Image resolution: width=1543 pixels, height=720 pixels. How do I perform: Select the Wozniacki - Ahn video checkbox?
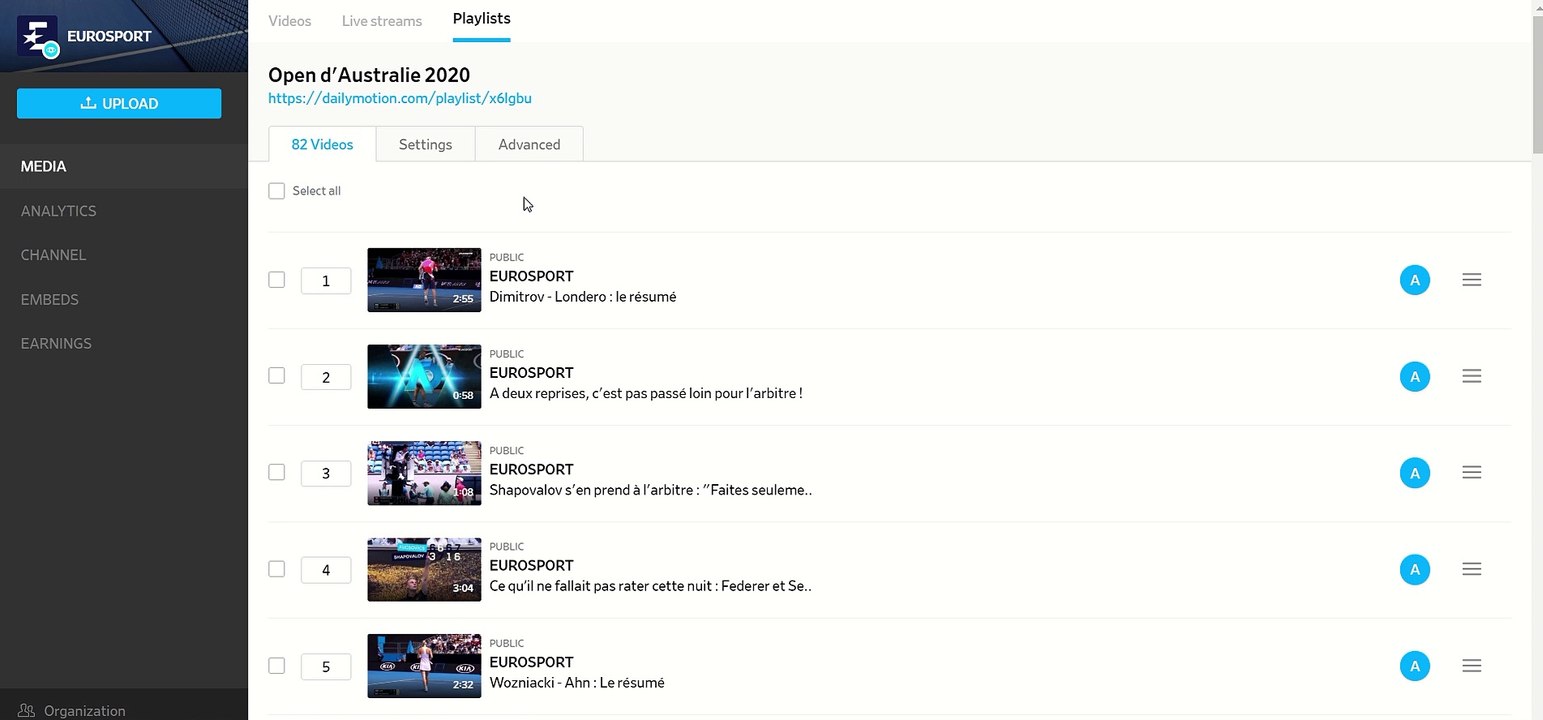(x=277, y=665)
